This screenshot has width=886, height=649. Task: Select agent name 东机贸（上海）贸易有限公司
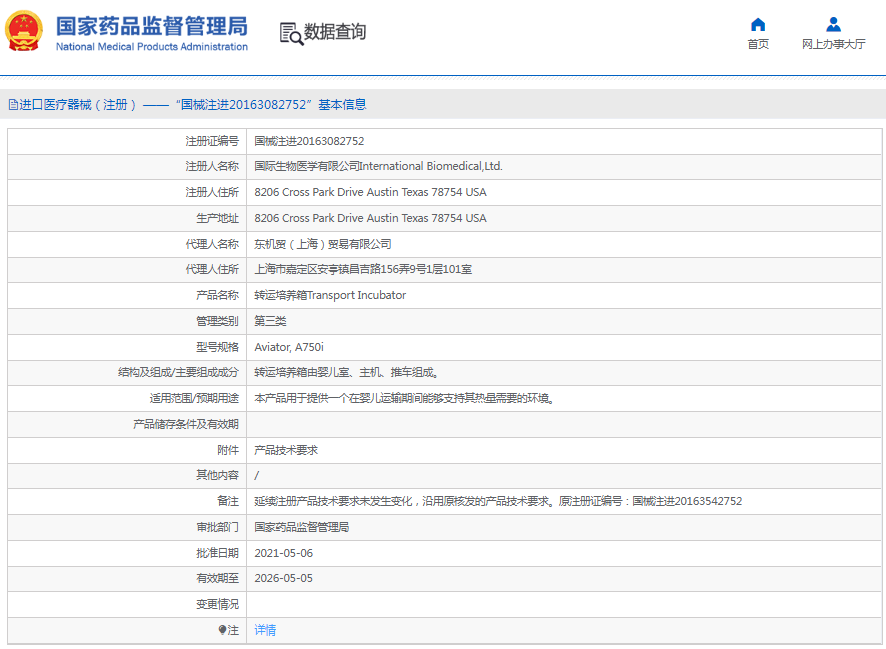tap(323, 244)
